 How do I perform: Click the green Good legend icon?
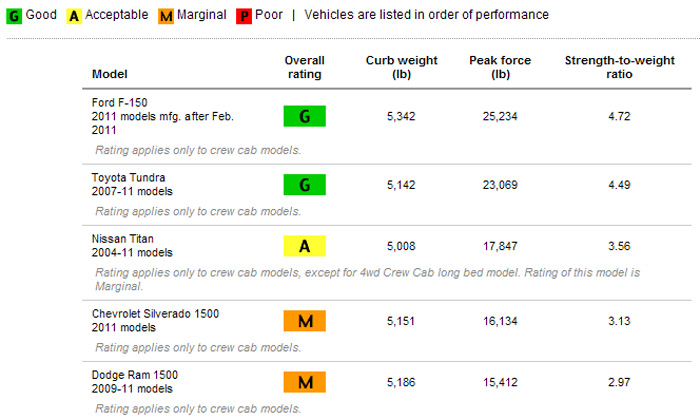[x=14, y=17]
